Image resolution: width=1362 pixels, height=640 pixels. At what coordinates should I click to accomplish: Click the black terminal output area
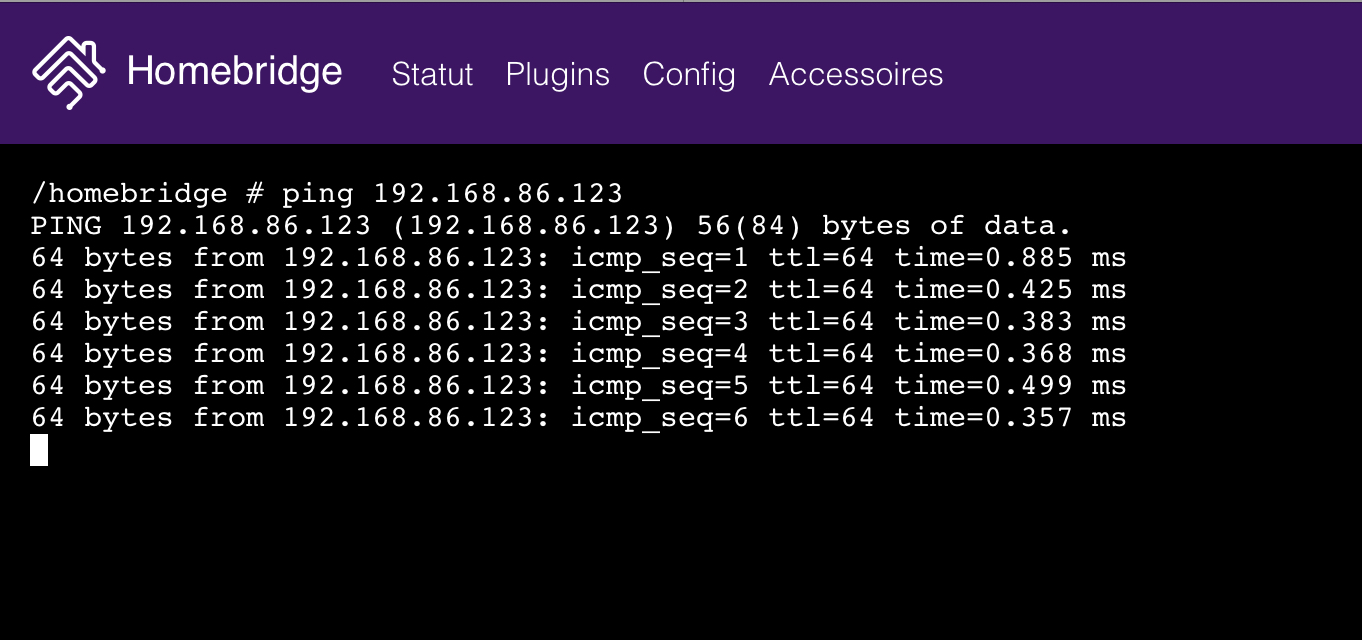680,550
